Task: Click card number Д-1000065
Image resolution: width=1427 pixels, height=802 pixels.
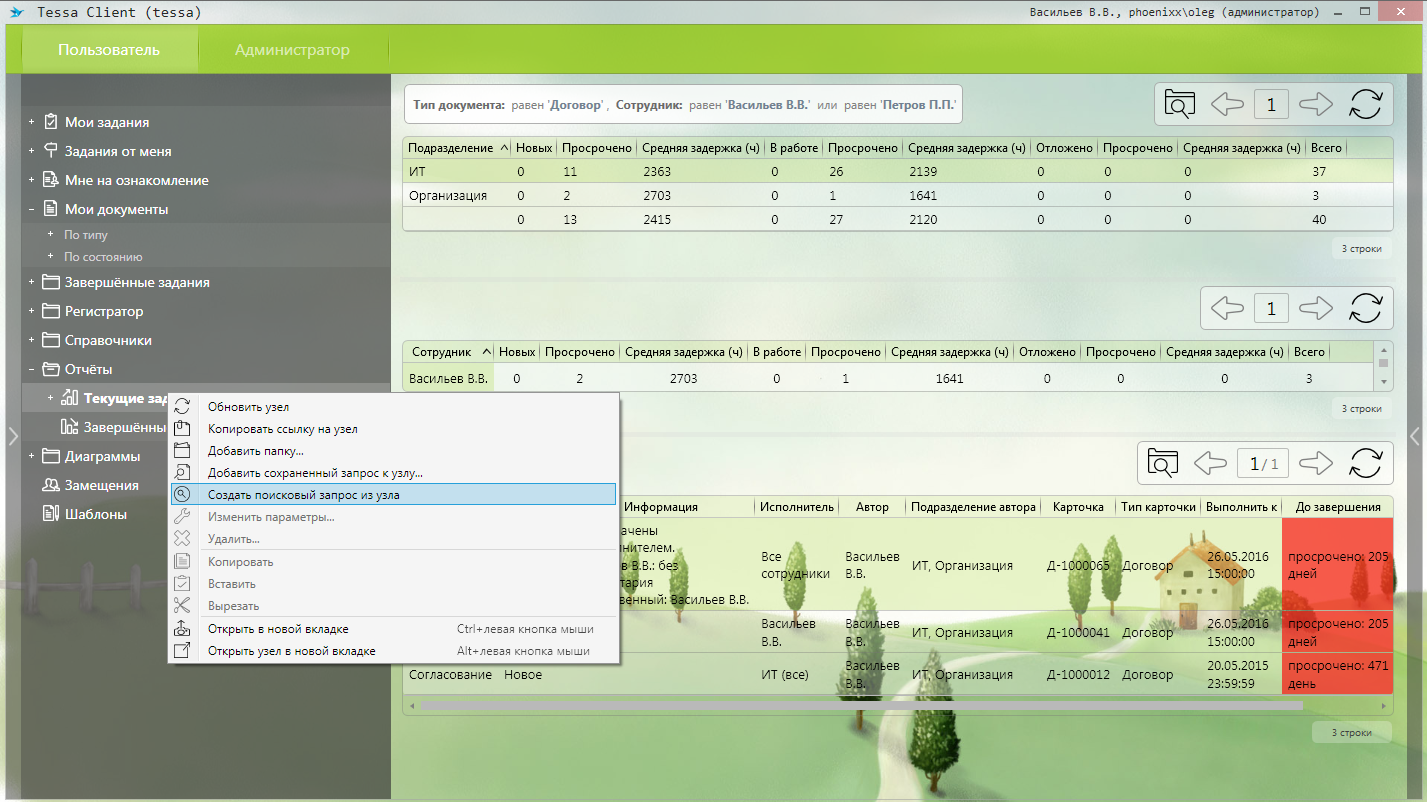Action: coord(1078,565)
